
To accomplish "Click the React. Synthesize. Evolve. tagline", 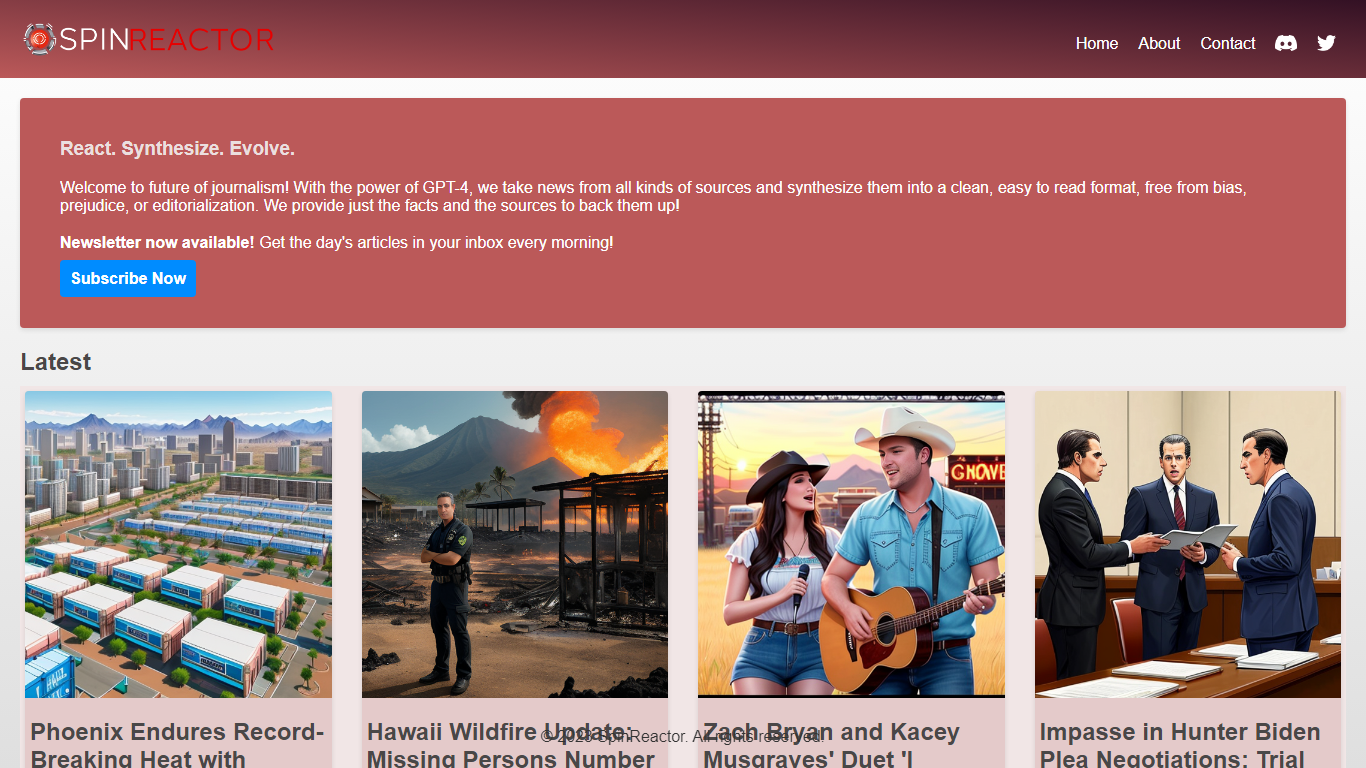I will click(x=177, y=149).
